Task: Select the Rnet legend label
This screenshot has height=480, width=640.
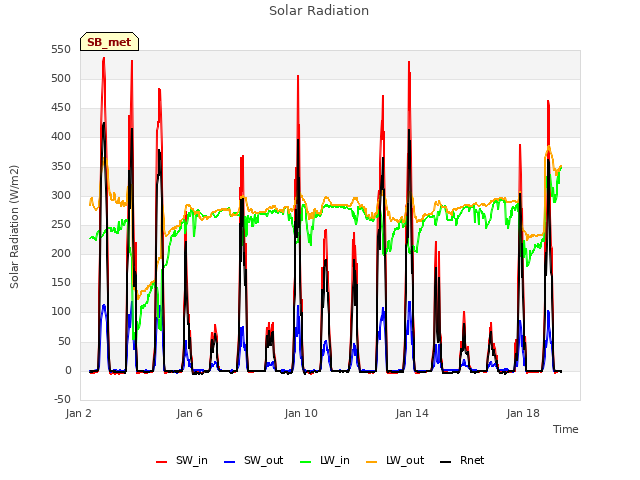Action: click(472, 460)
